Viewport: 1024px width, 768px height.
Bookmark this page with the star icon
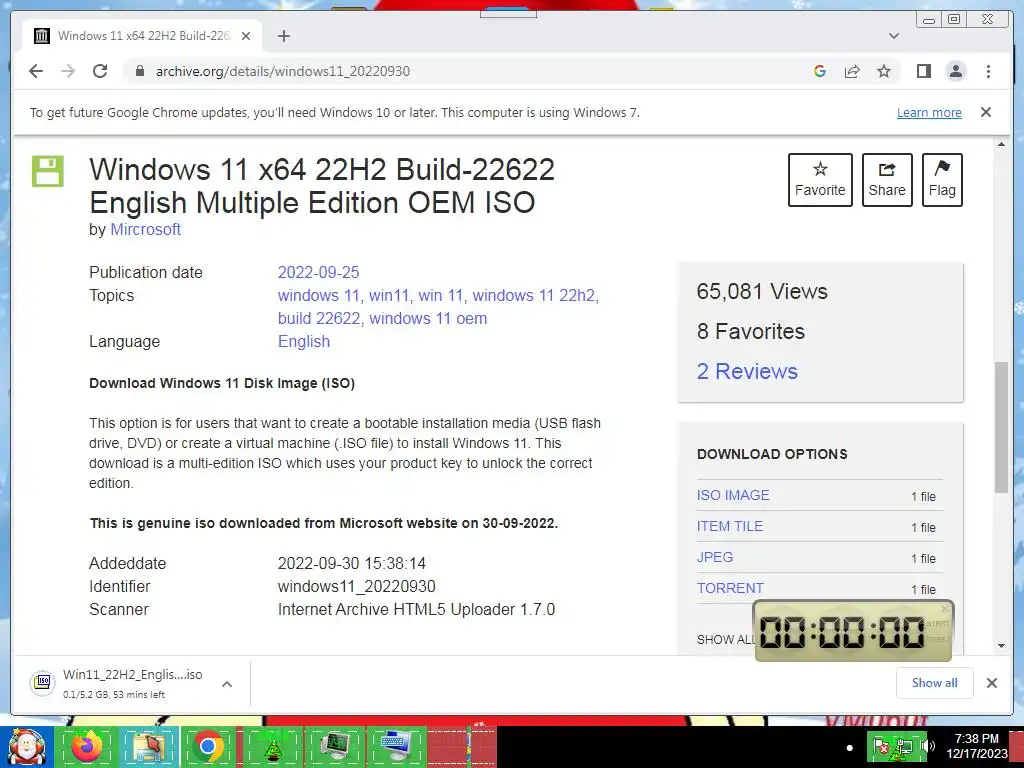(884, 71)
